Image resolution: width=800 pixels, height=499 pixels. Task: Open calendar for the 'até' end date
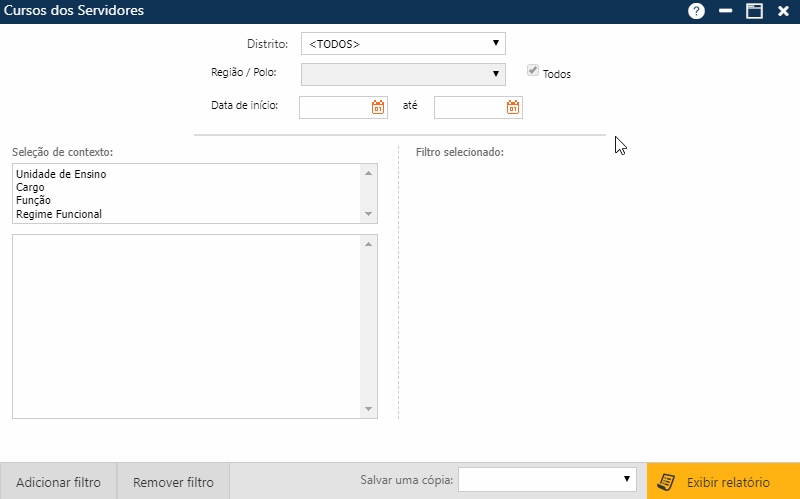(513, 107)
